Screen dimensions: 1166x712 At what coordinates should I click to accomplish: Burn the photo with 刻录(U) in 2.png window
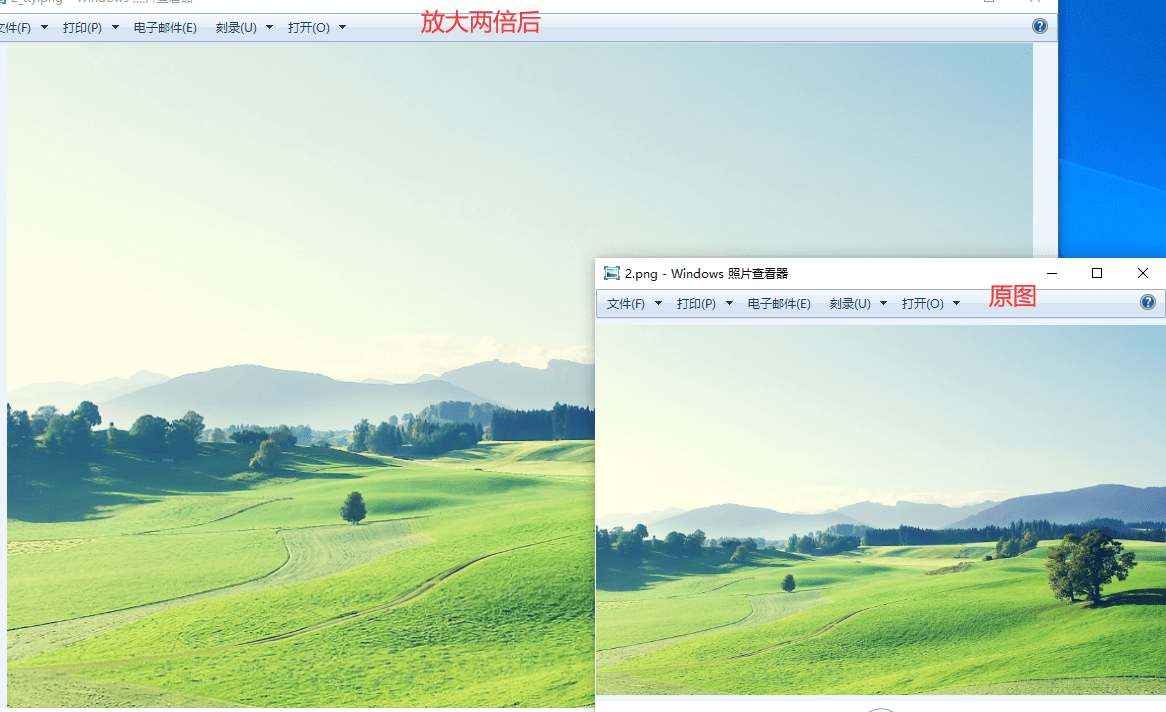click(x=849, y=303)
